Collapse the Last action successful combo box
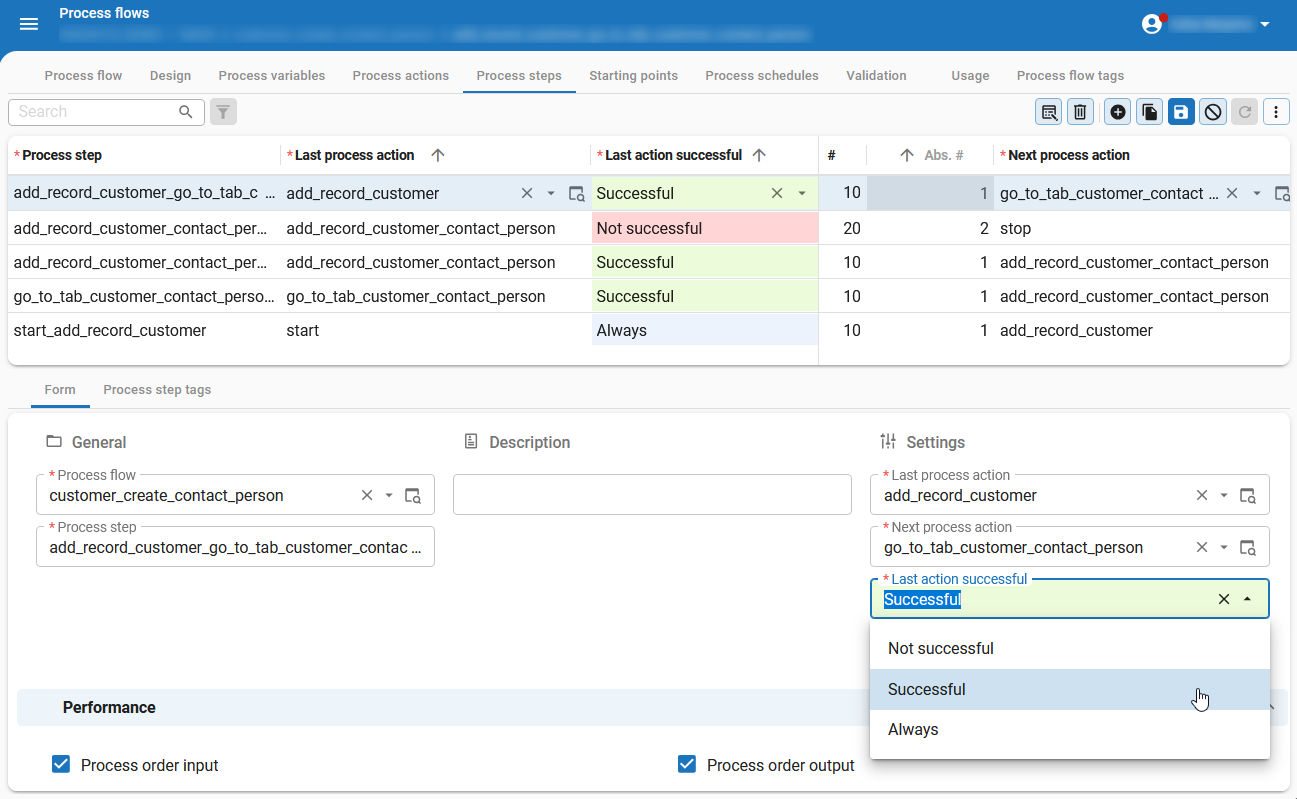1297x799 pixels. 1247,600
